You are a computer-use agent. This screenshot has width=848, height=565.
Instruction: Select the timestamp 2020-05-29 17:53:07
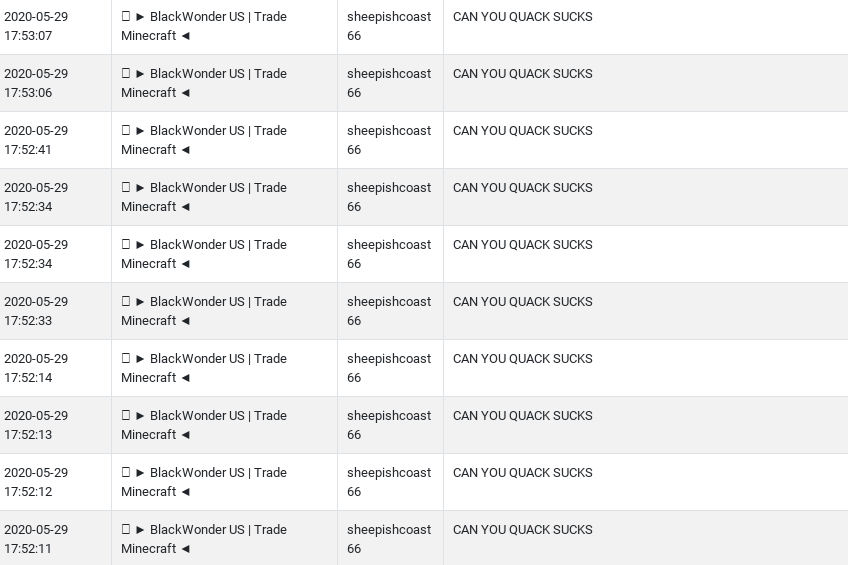pyautogui.click(x=36, y=26)
